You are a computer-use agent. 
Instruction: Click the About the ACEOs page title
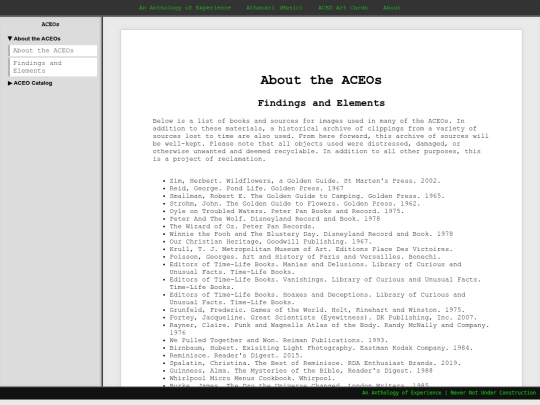(321, 80)
